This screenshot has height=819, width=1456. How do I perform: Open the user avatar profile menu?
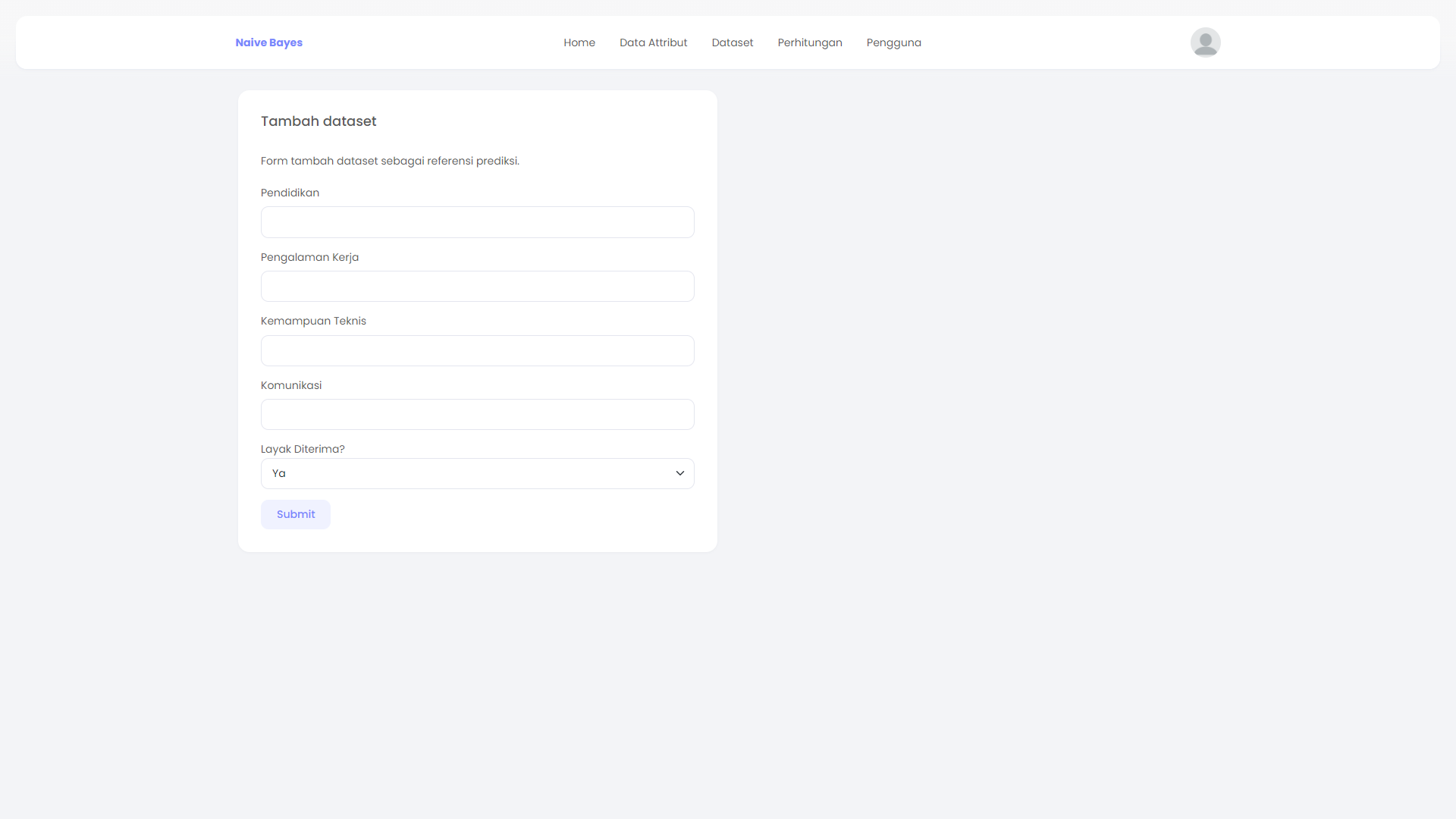1205,42
